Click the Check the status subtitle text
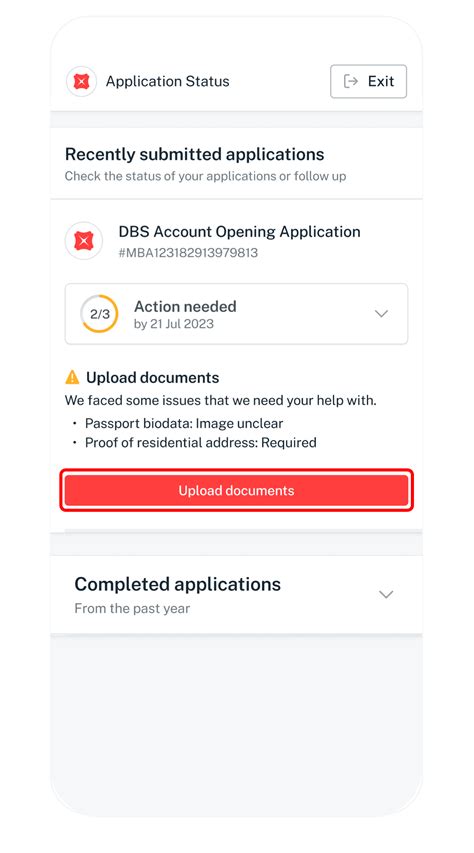Screen dimensions: 474x853 click(x=205, y=176)
